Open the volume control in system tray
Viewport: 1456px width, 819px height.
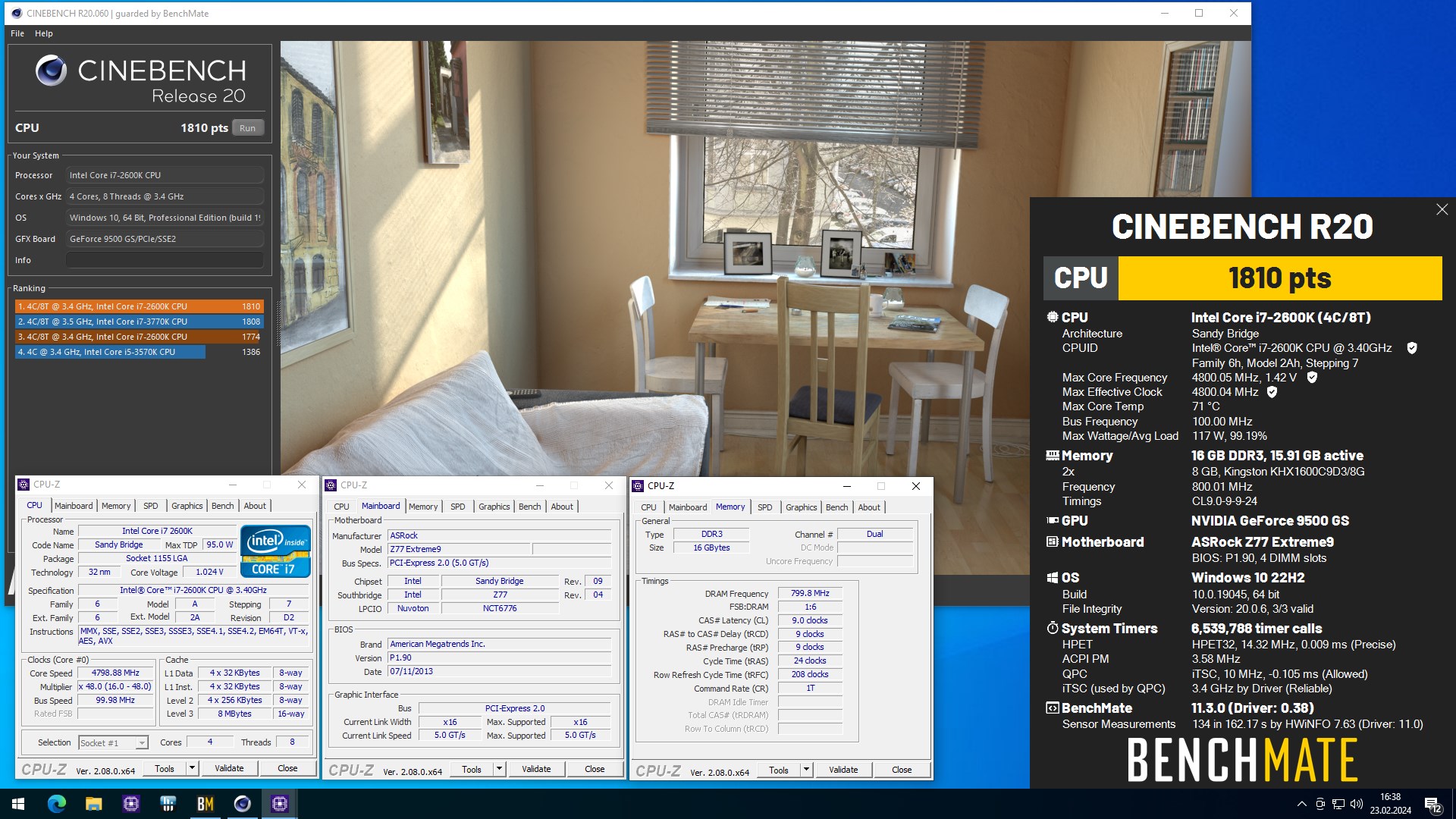pos(1357,804)
